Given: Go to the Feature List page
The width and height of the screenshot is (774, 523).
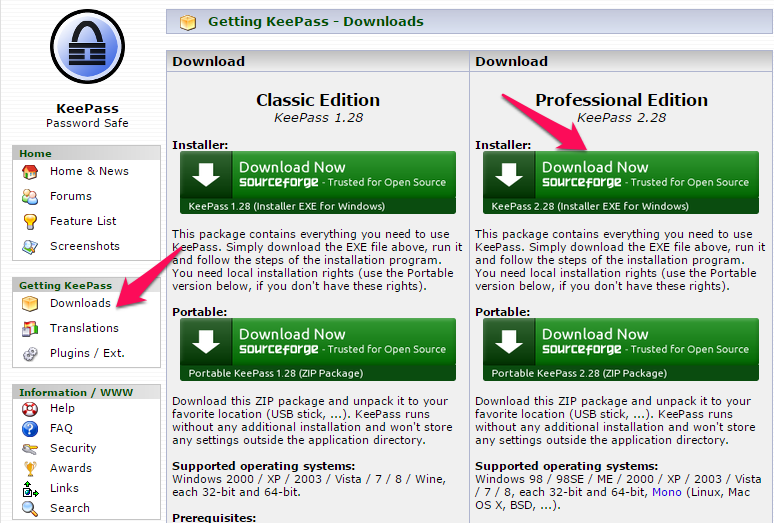Looking at the screenshot, I should pos(83,221).
